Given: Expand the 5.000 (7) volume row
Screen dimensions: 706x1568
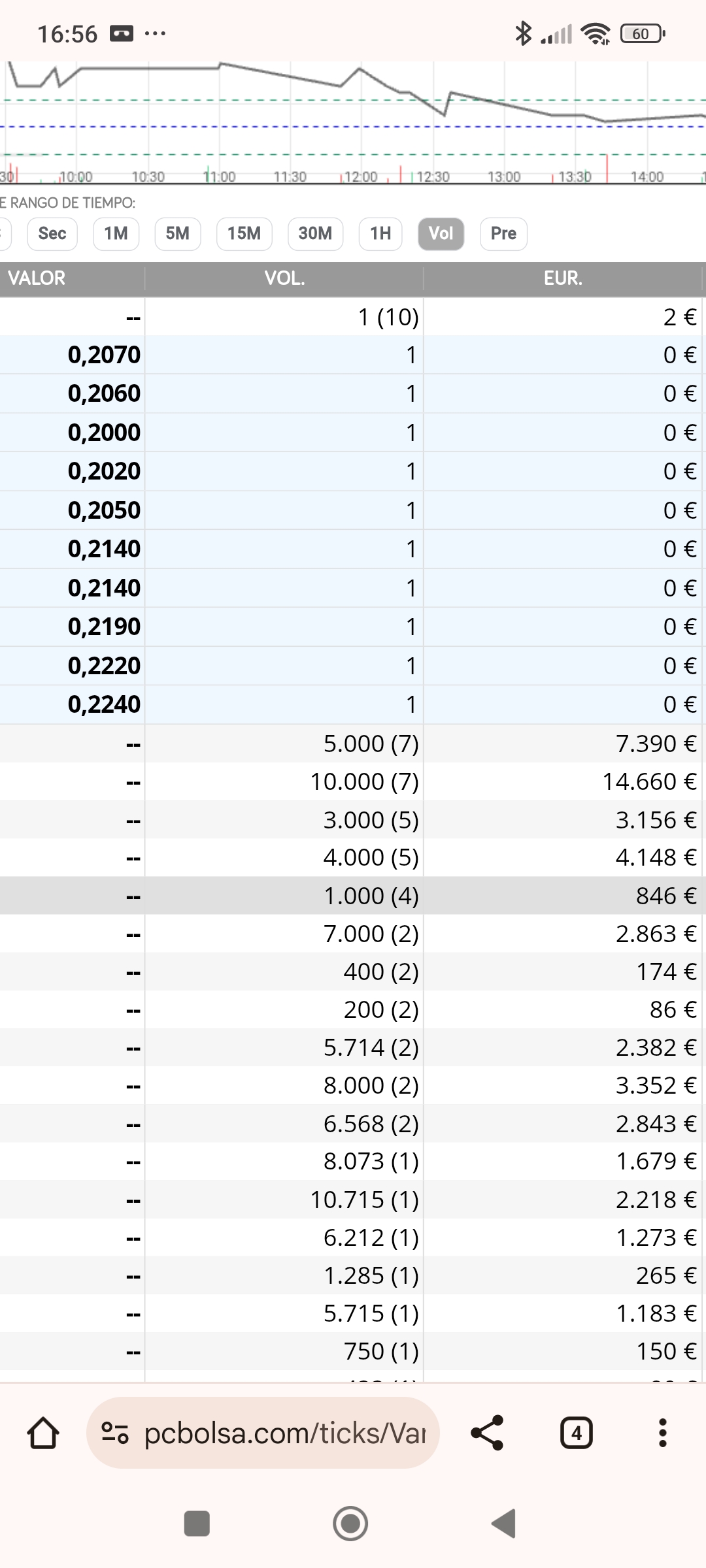Looking at the screenshot, I should pyautogui.click(x=353, y=743).
